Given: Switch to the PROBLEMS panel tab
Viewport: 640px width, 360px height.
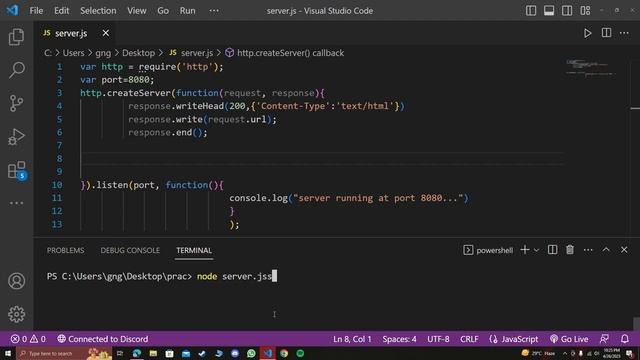Looking at the screenshot, I should (x=65, y=250).
